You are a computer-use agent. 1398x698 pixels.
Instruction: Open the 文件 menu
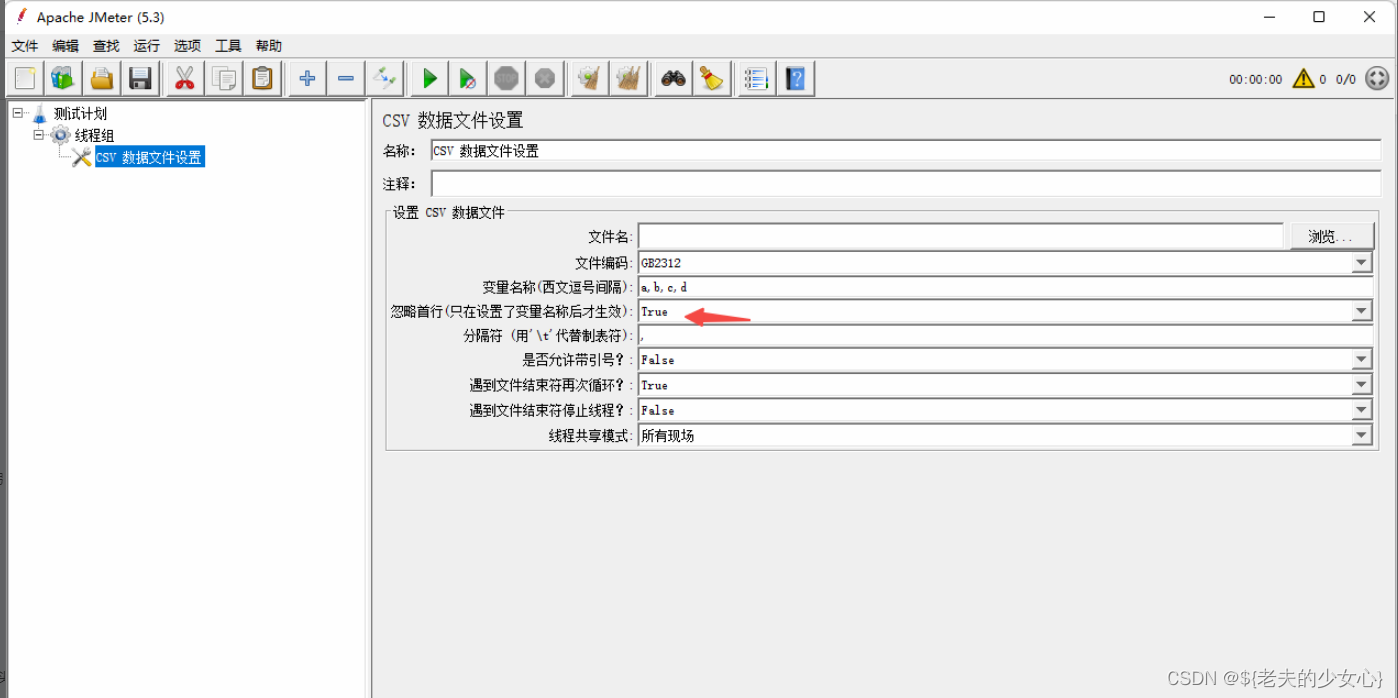(x=25, y=46)
